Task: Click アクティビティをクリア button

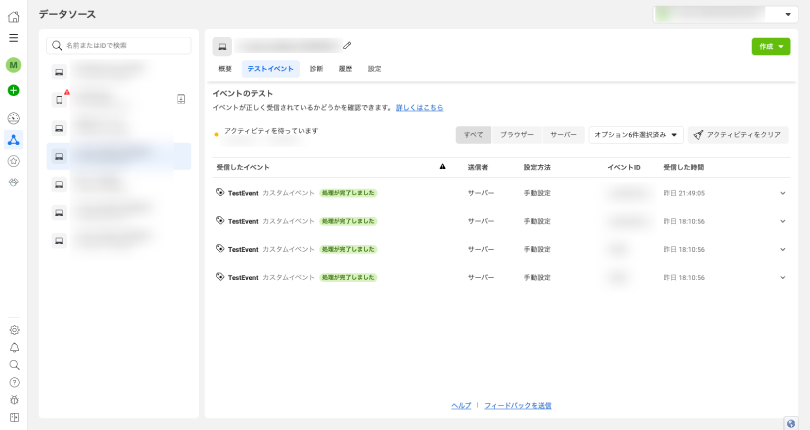Action: [738, 135]
